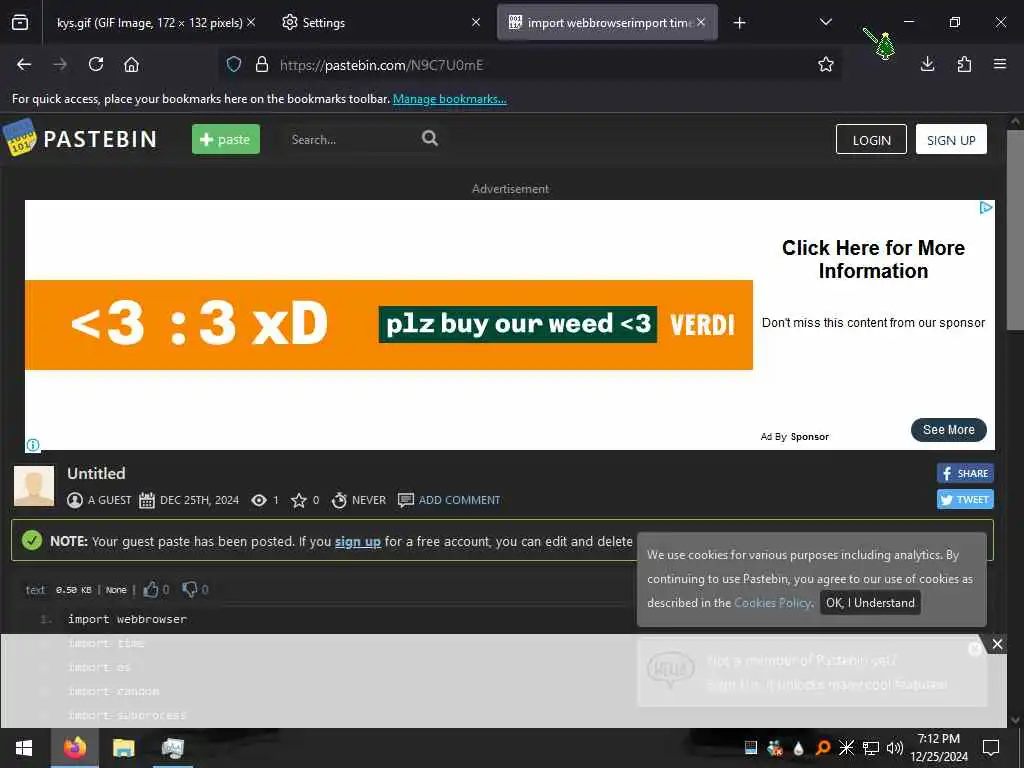
Task: Click the 'DEC 25TH, 2024' date label
Action: click(199, 500)
